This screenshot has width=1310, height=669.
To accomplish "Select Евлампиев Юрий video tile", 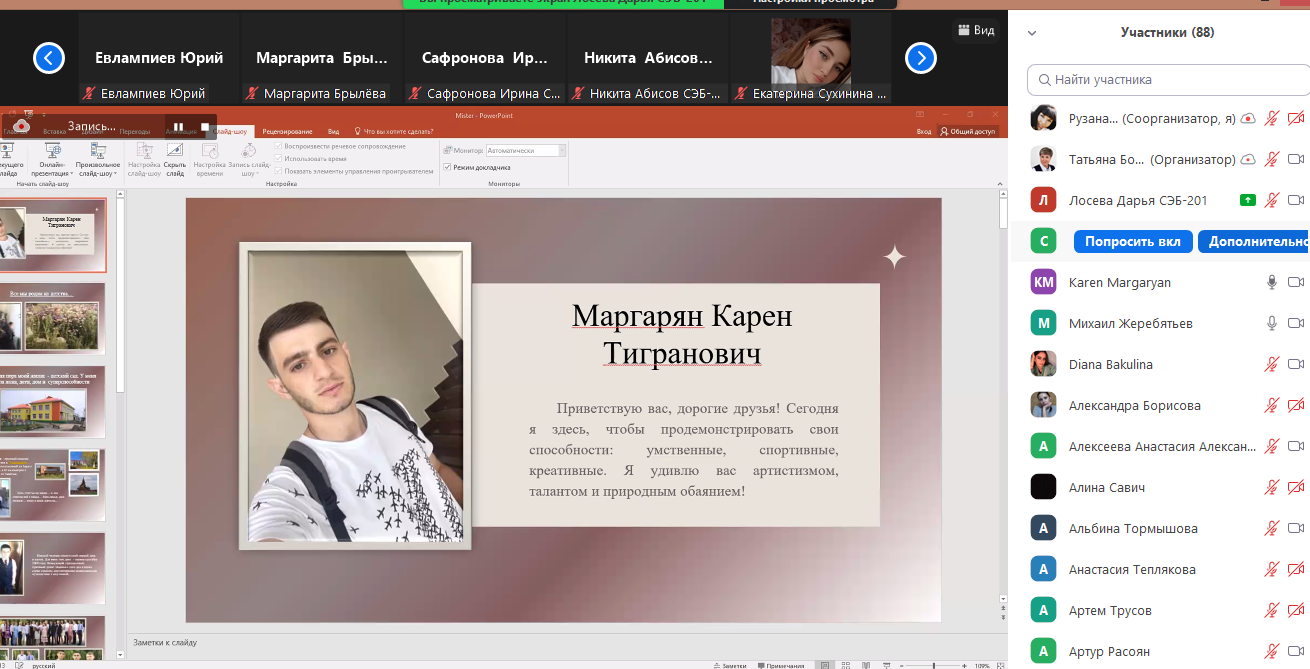I will click(x=158, y=59).
